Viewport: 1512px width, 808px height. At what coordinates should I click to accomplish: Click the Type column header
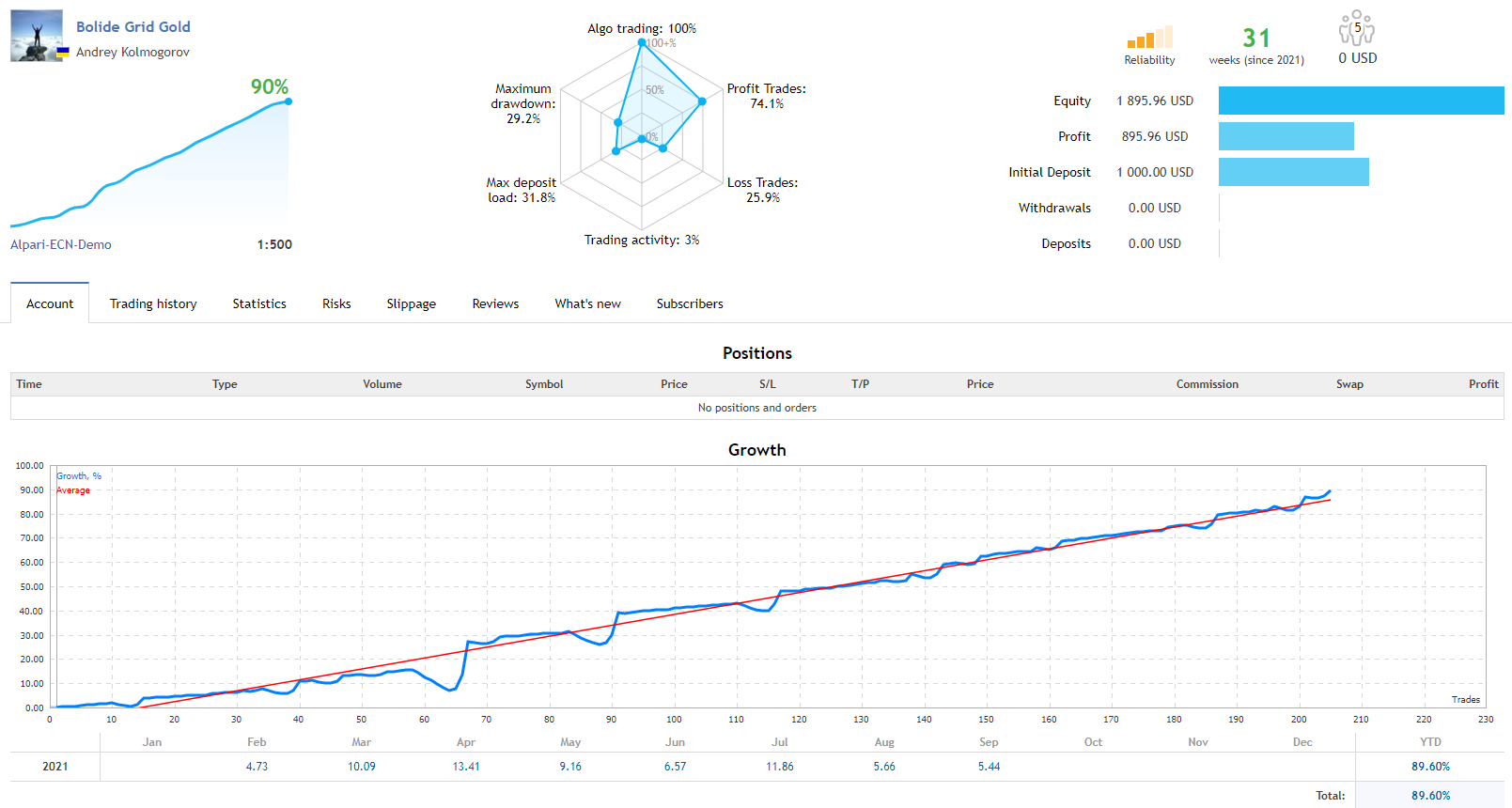click(x=225, y=384)
